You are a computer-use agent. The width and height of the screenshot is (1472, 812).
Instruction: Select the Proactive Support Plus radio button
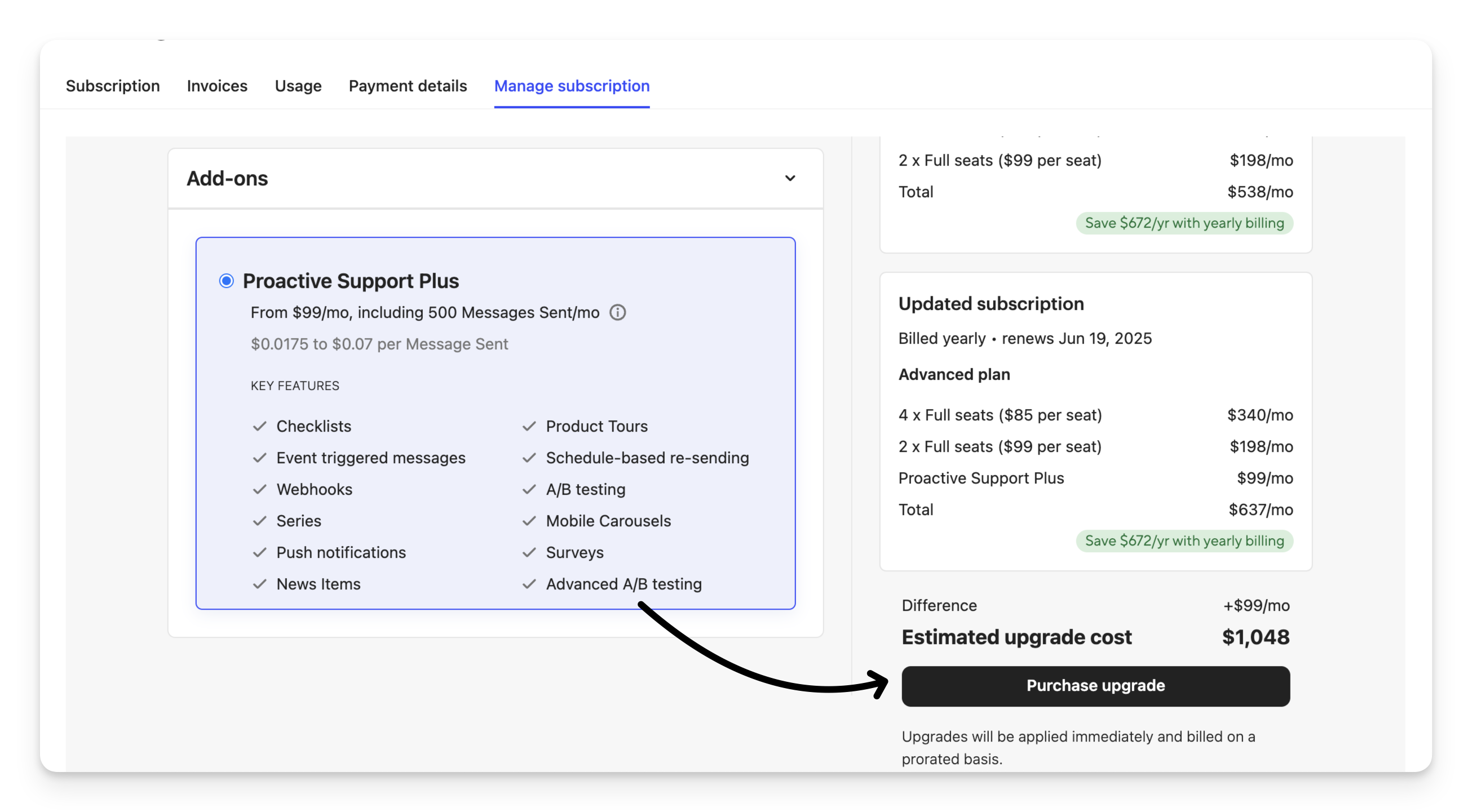(226, 281)
